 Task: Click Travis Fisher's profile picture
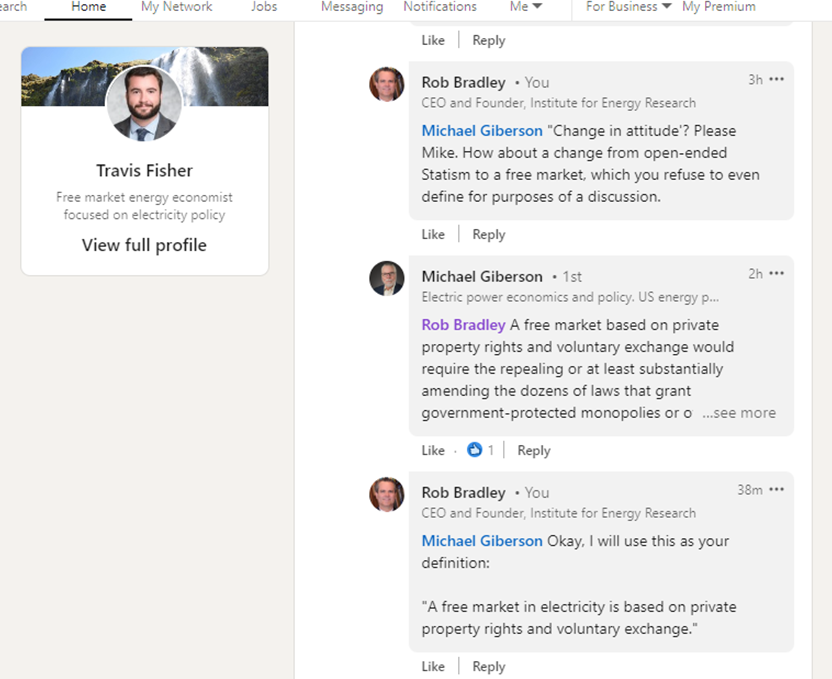pos(144,103)
